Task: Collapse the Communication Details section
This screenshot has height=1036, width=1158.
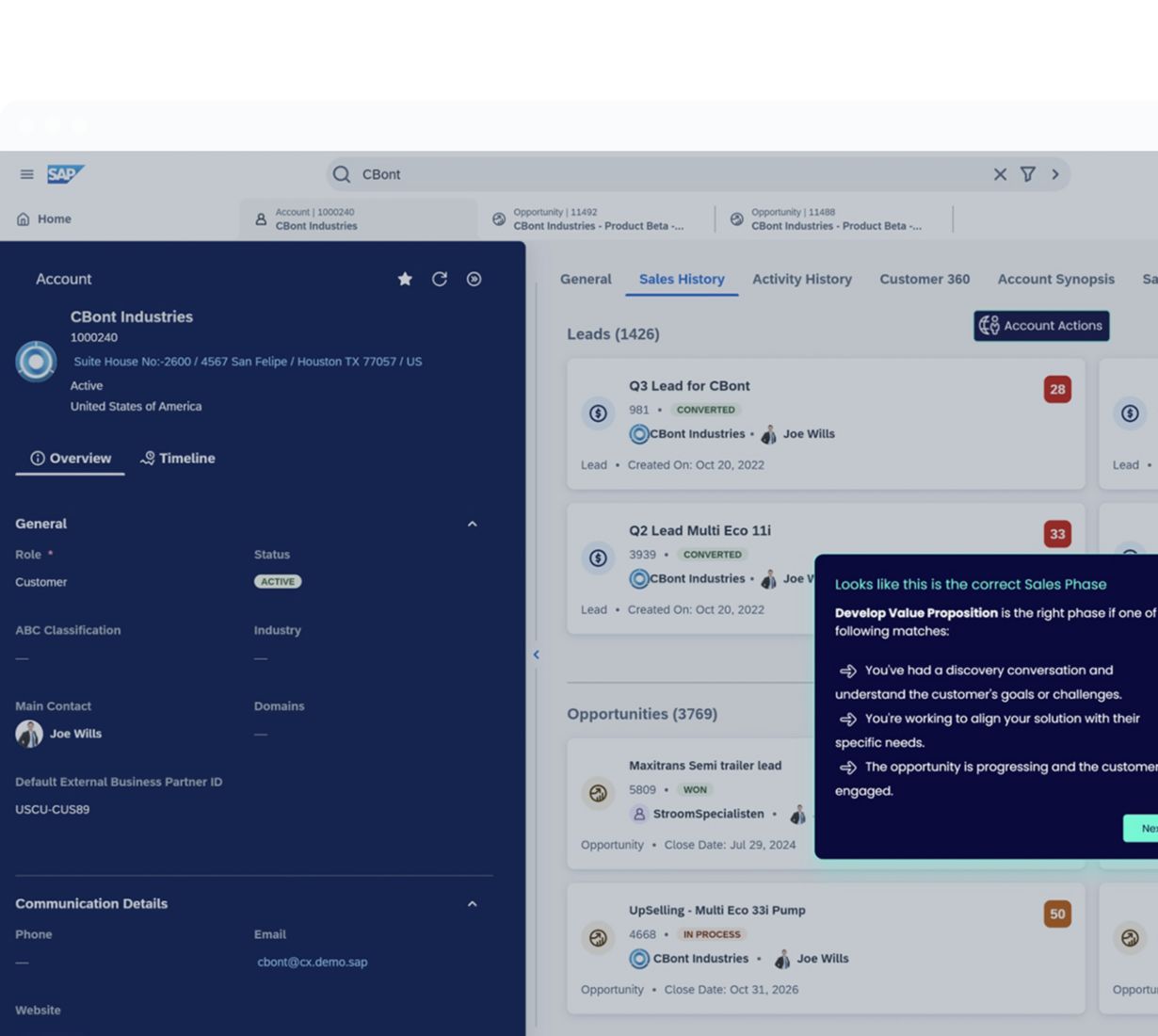Action: point(473,904)
